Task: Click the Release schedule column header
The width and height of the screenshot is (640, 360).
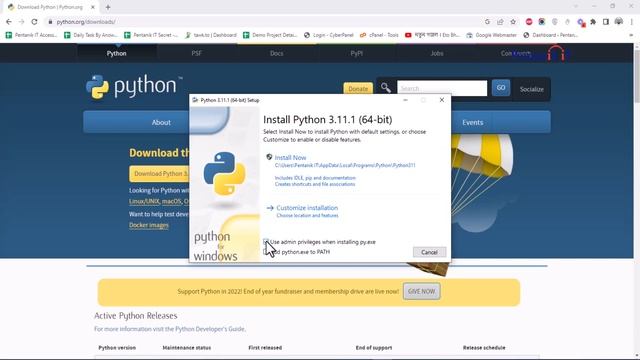Action: [x=484, y=348]
